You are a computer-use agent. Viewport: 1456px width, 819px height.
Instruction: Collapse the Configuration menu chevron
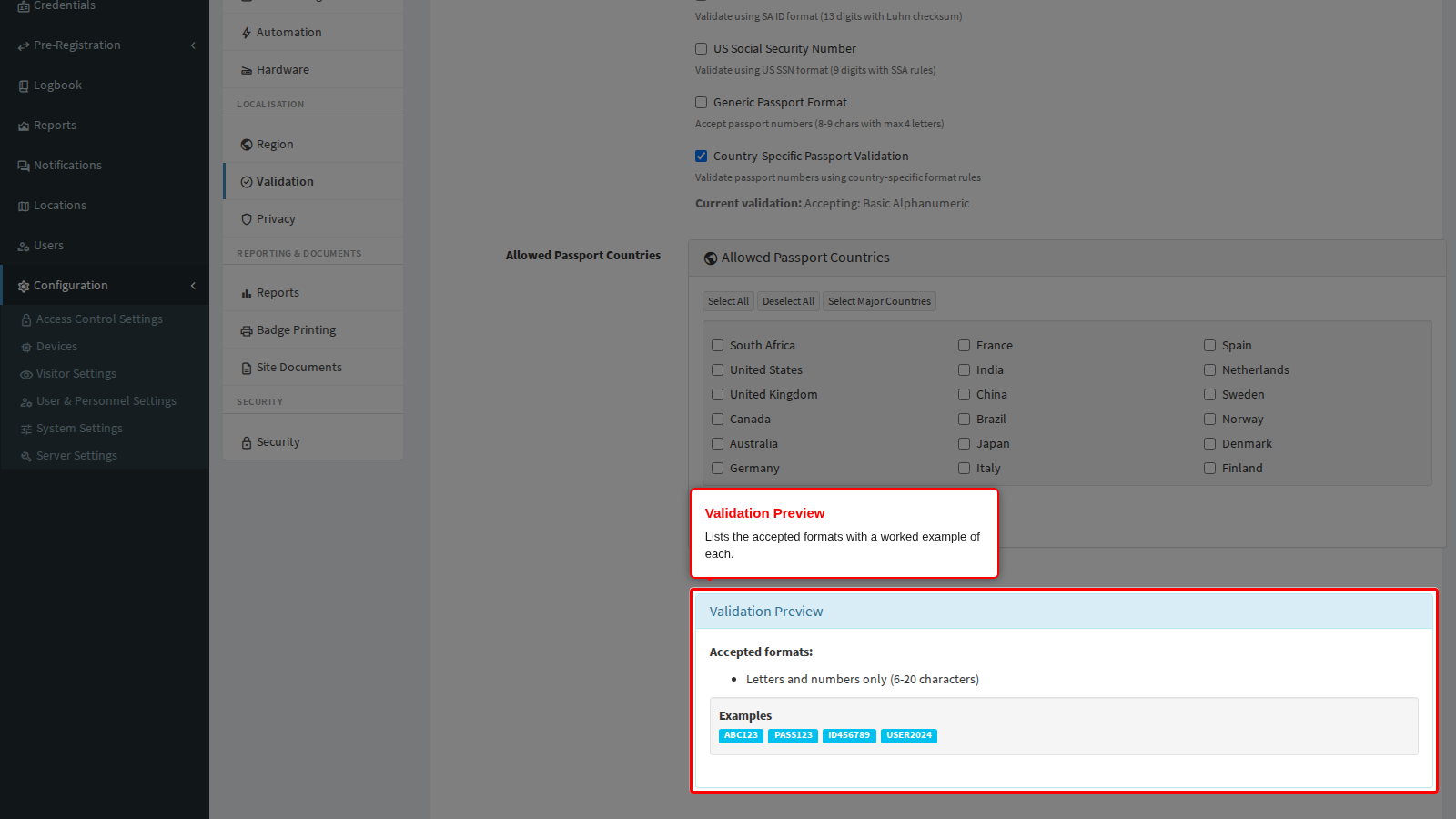(x=193, y=286)
